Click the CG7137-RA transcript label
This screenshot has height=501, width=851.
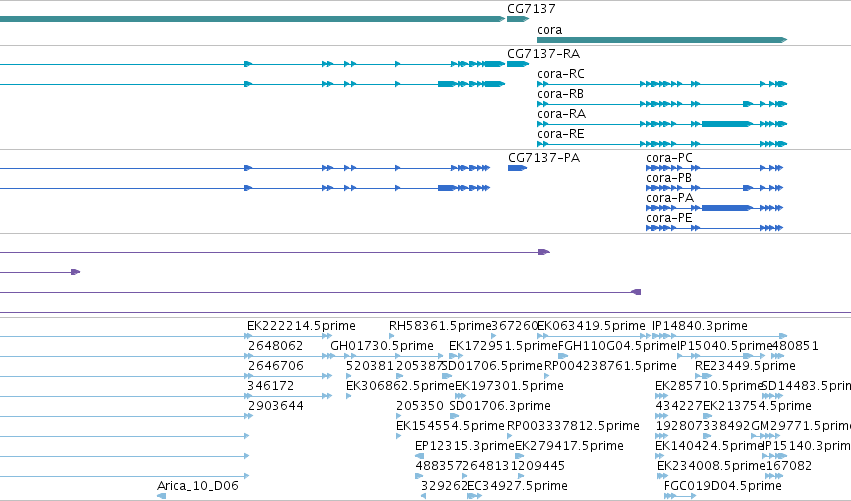(x=543, y=54)
